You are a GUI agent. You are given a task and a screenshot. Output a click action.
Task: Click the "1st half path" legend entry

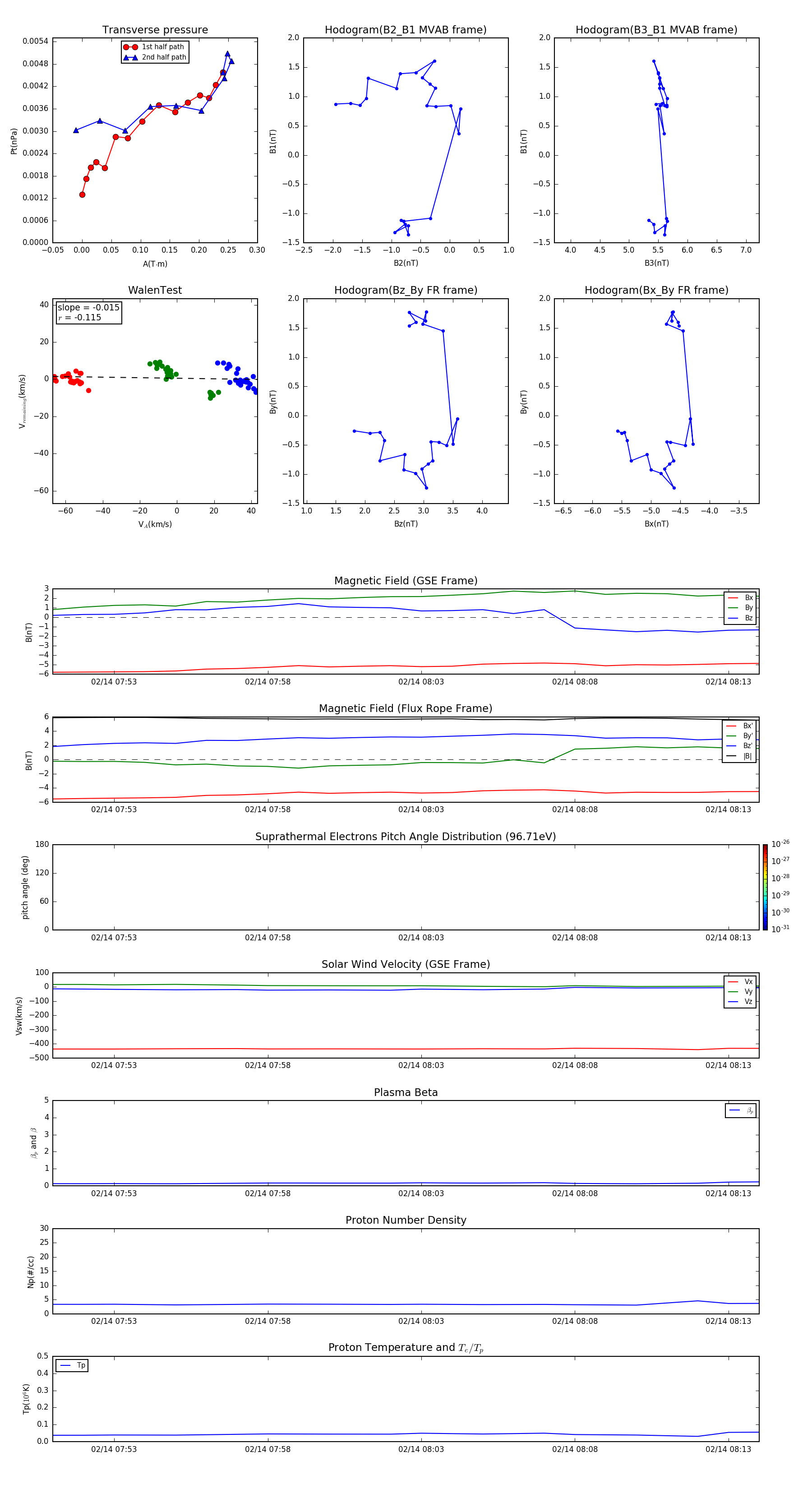[x=154, y=47]
